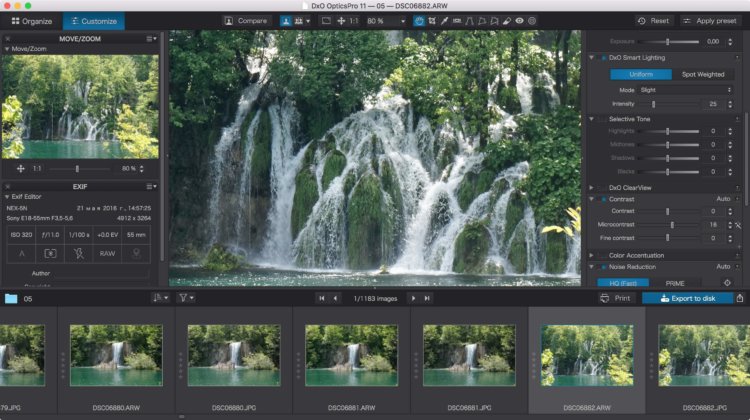Collapse the Noise Reduction section
The image size is (750, 420).
pos(592,267)
